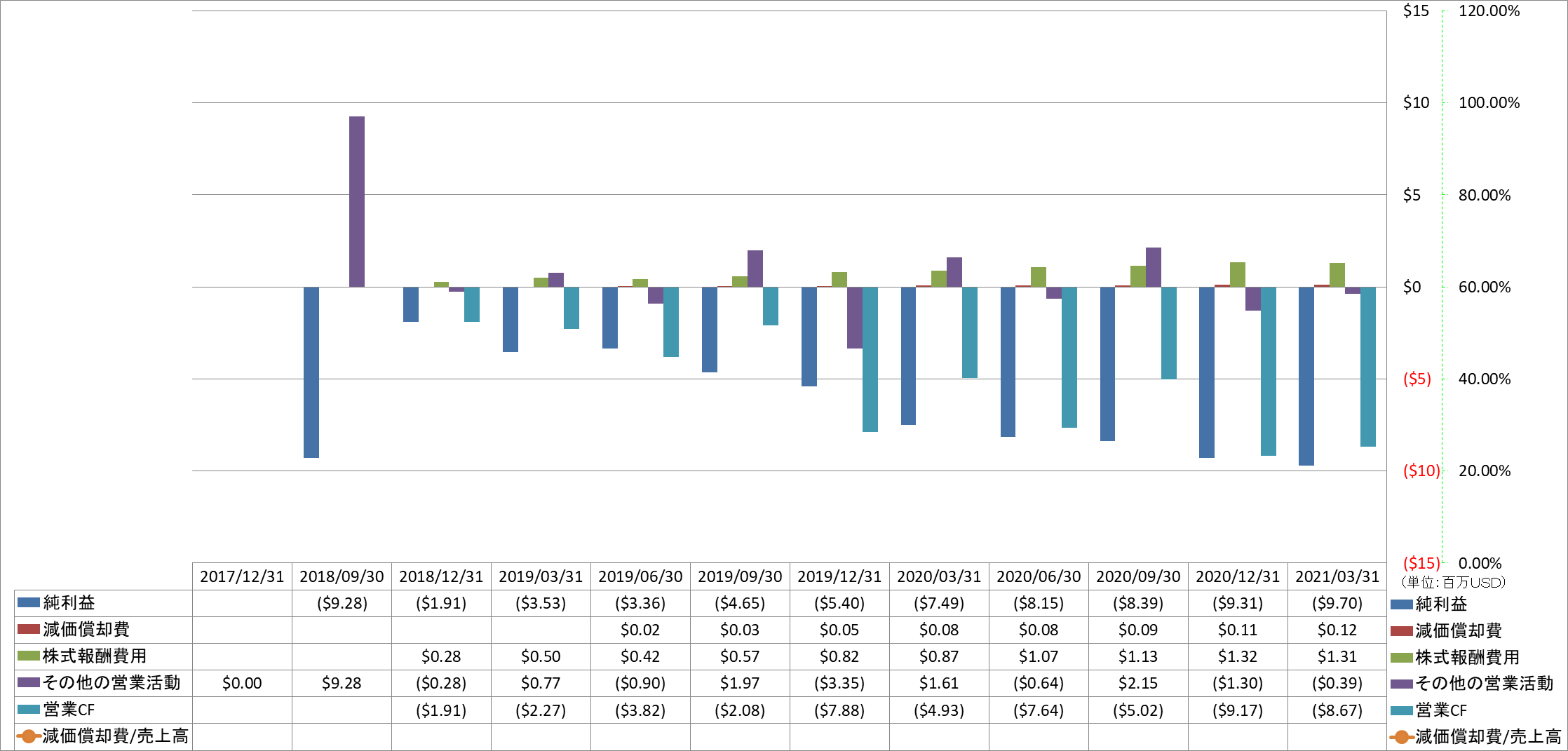Click the (単位:百万USD) unit label
This screenshot has height=751, width=1568.
1453,582
